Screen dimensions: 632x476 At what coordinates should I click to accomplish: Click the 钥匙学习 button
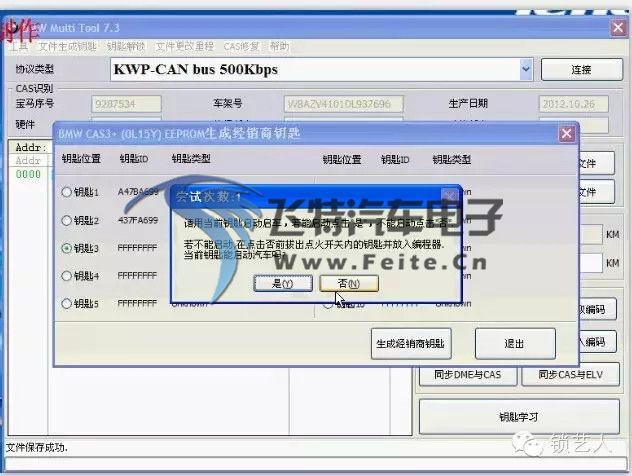click(x=519, y=417)
